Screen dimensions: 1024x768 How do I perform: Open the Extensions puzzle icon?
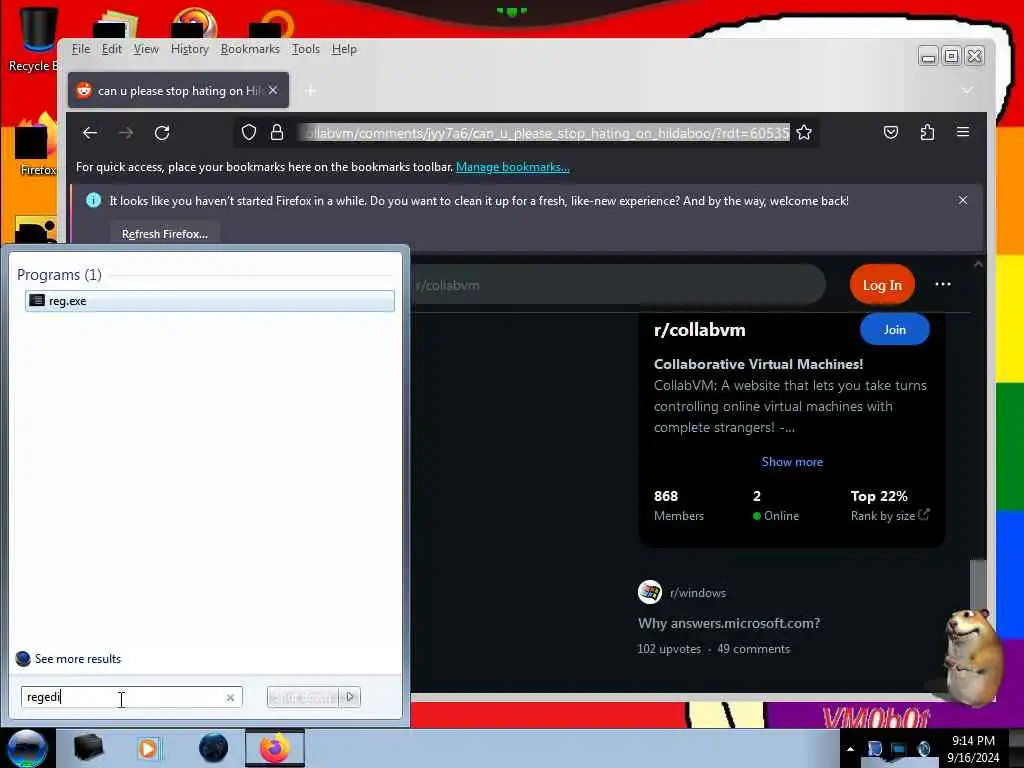(x=927, y=133)
